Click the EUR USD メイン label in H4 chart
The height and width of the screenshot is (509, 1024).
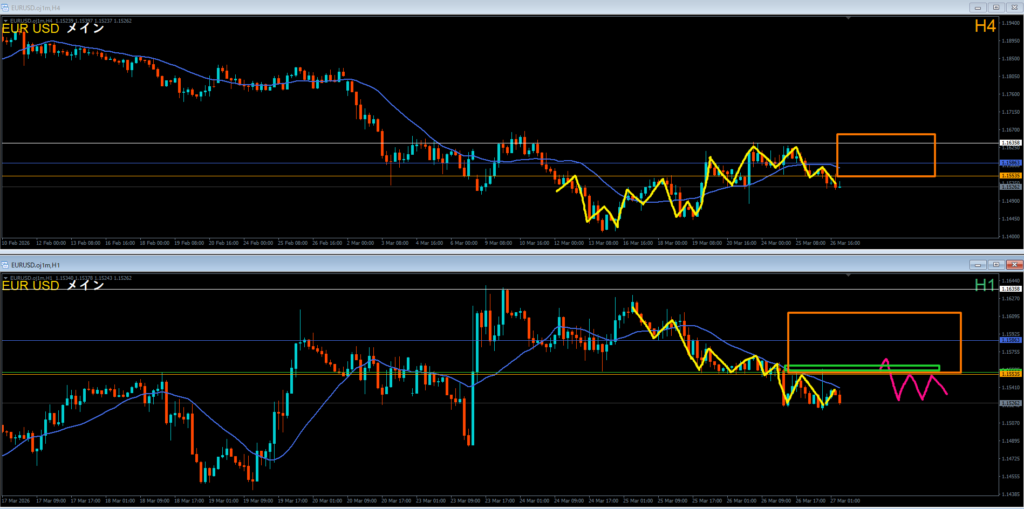tap(53, 28)
